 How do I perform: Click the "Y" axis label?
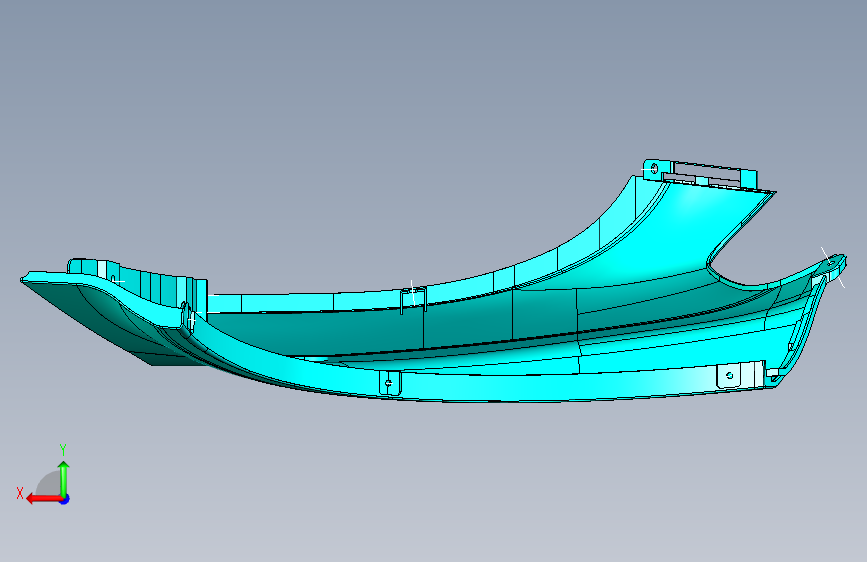pos(63,450)
